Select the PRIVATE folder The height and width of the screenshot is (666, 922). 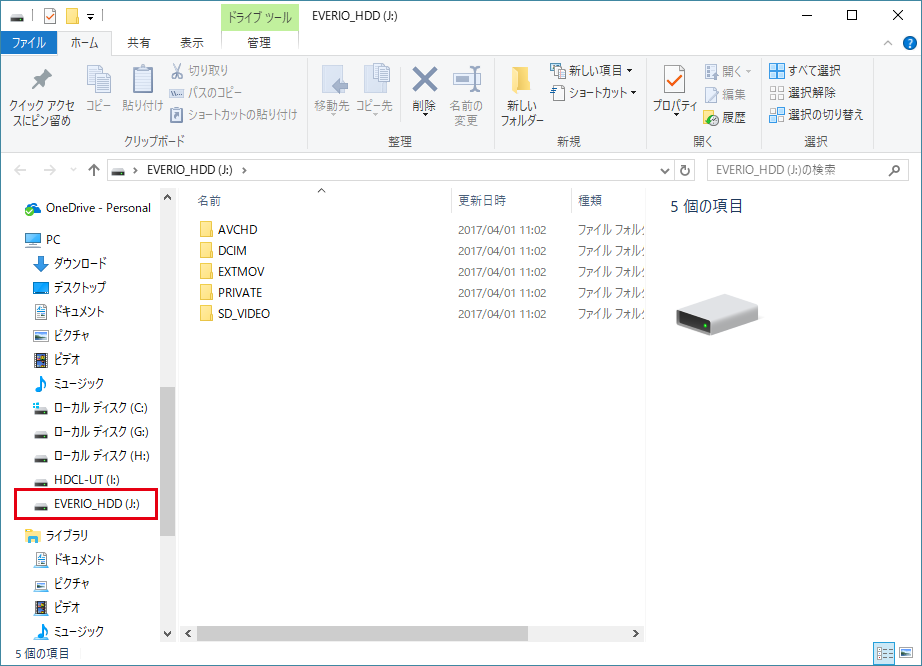(x=240, y=293)
